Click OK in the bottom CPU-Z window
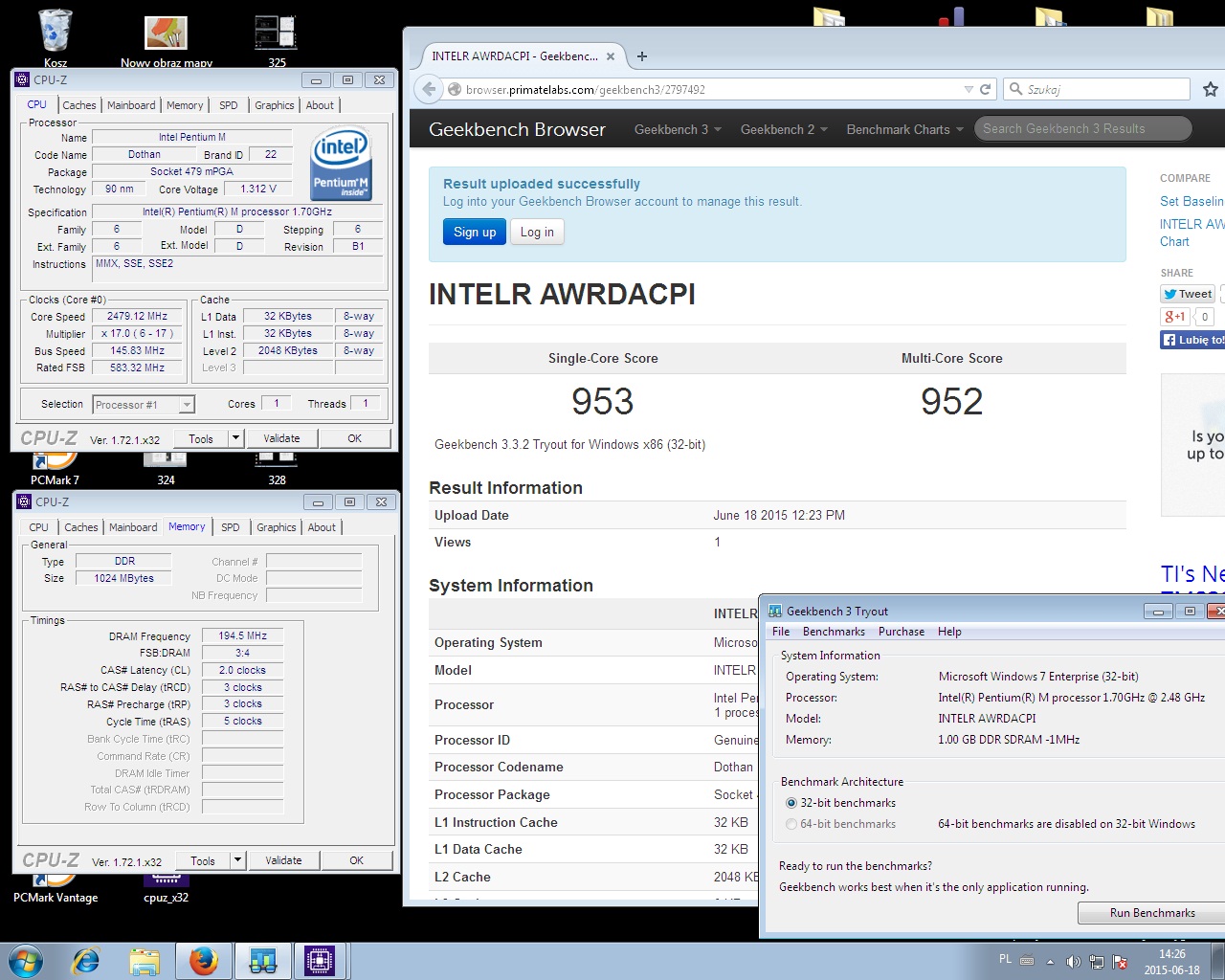The height and width of the screenshot is (980, 1225). pos(356,860)
